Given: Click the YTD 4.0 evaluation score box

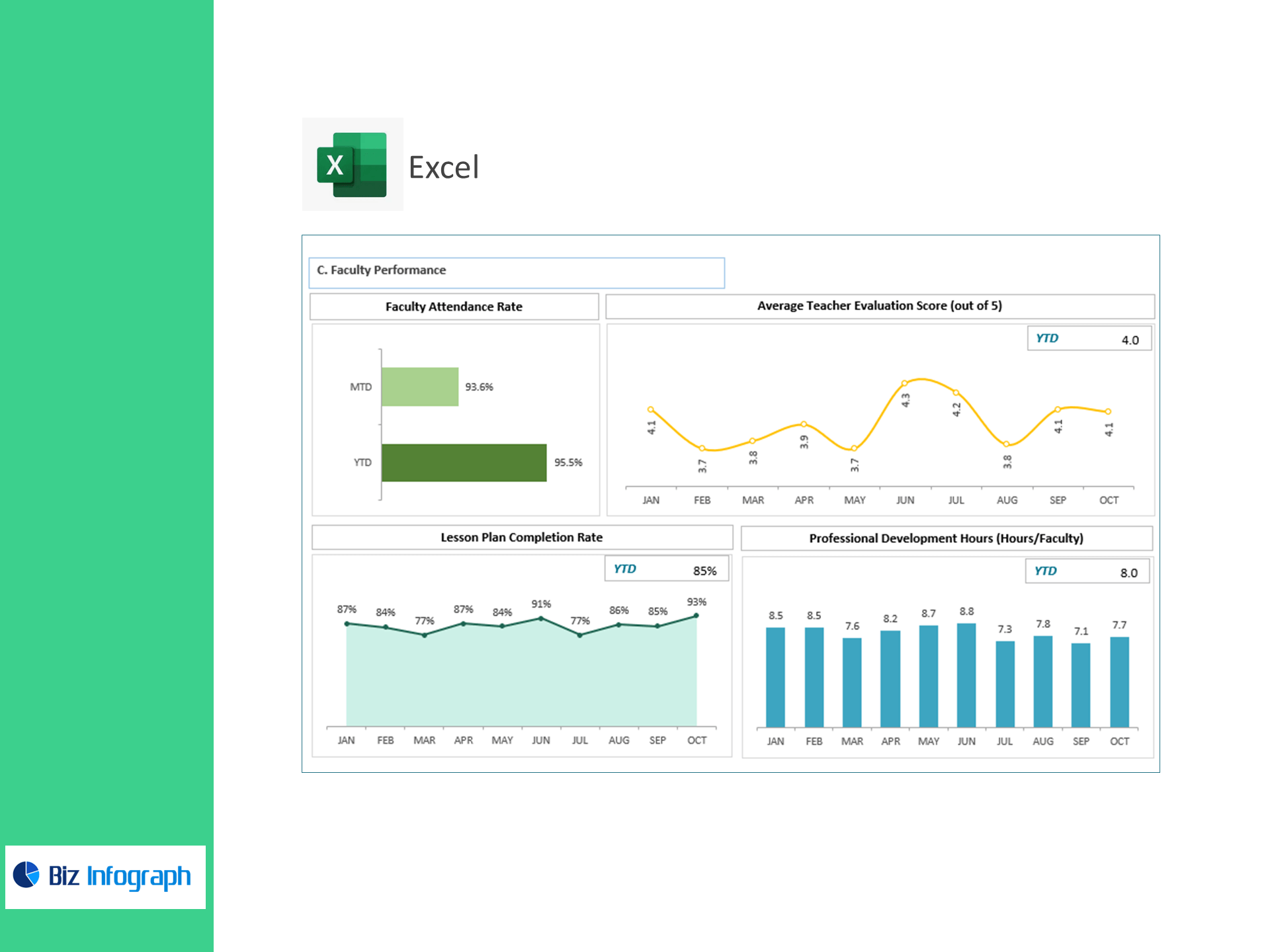Looking at the screenshot, I should (x=1089, y=338).
